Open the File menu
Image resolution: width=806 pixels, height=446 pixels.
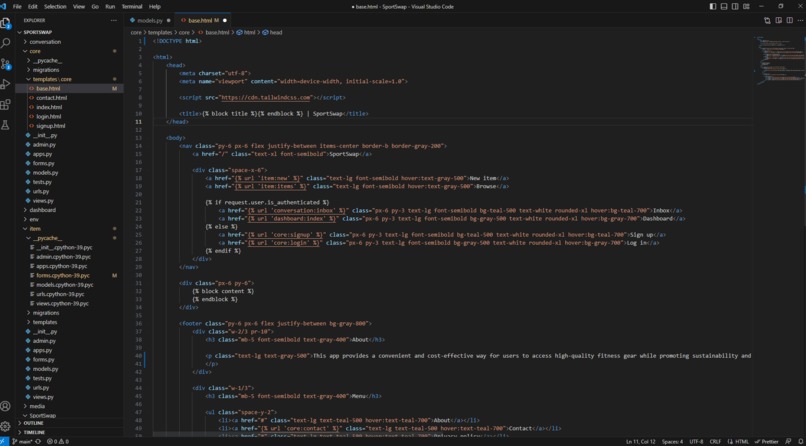coord(17,7)
